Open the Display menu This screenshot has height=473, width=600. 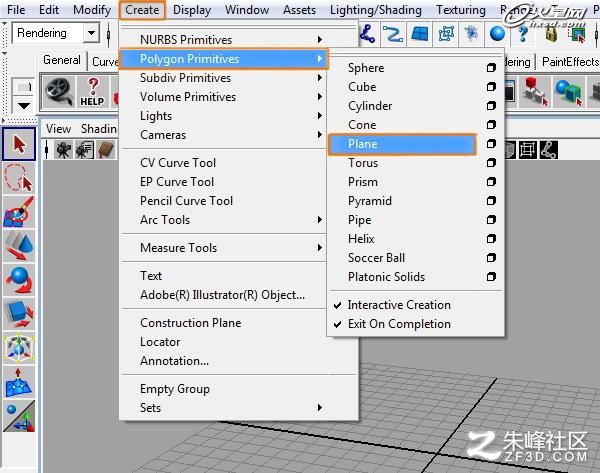[192, 10]
